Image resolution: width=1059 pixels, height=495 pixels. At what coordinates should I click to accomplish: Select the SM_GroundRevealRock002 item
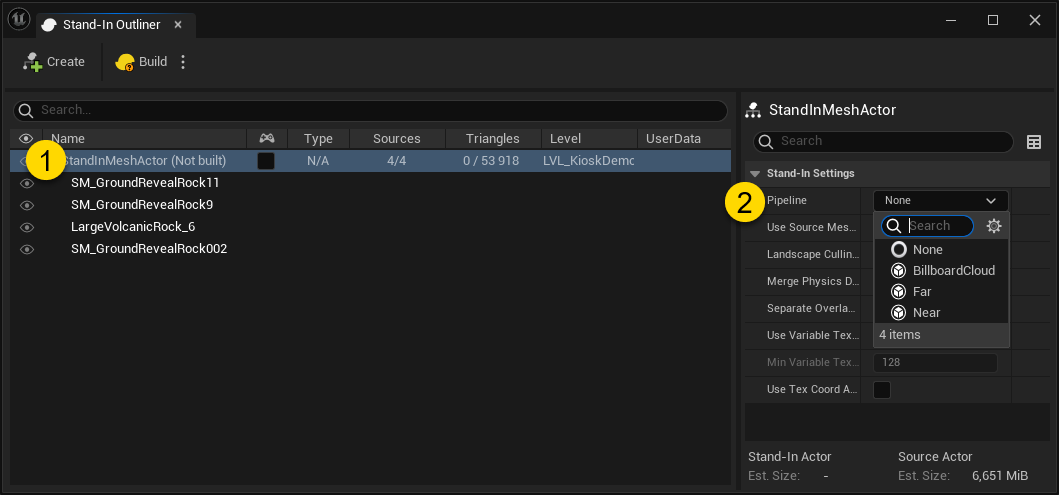[x=149, y=249]
